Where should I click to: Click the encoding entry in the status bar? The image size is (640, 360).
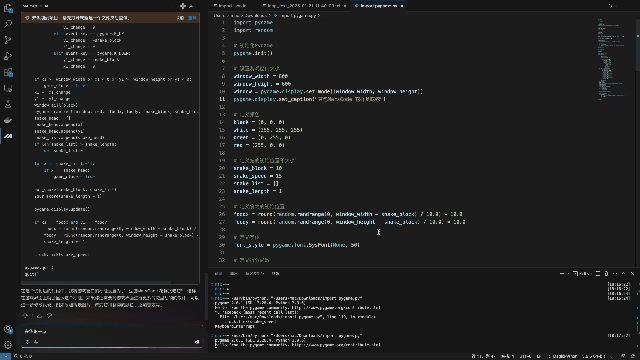pos(525,356)
